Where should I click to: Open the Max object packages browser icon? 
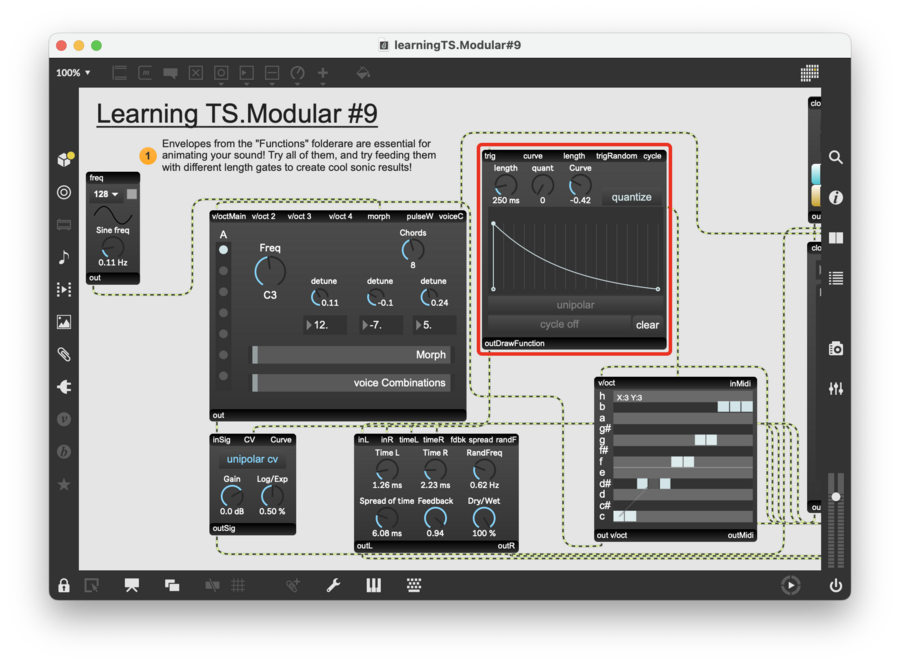[x=64, y=159]
